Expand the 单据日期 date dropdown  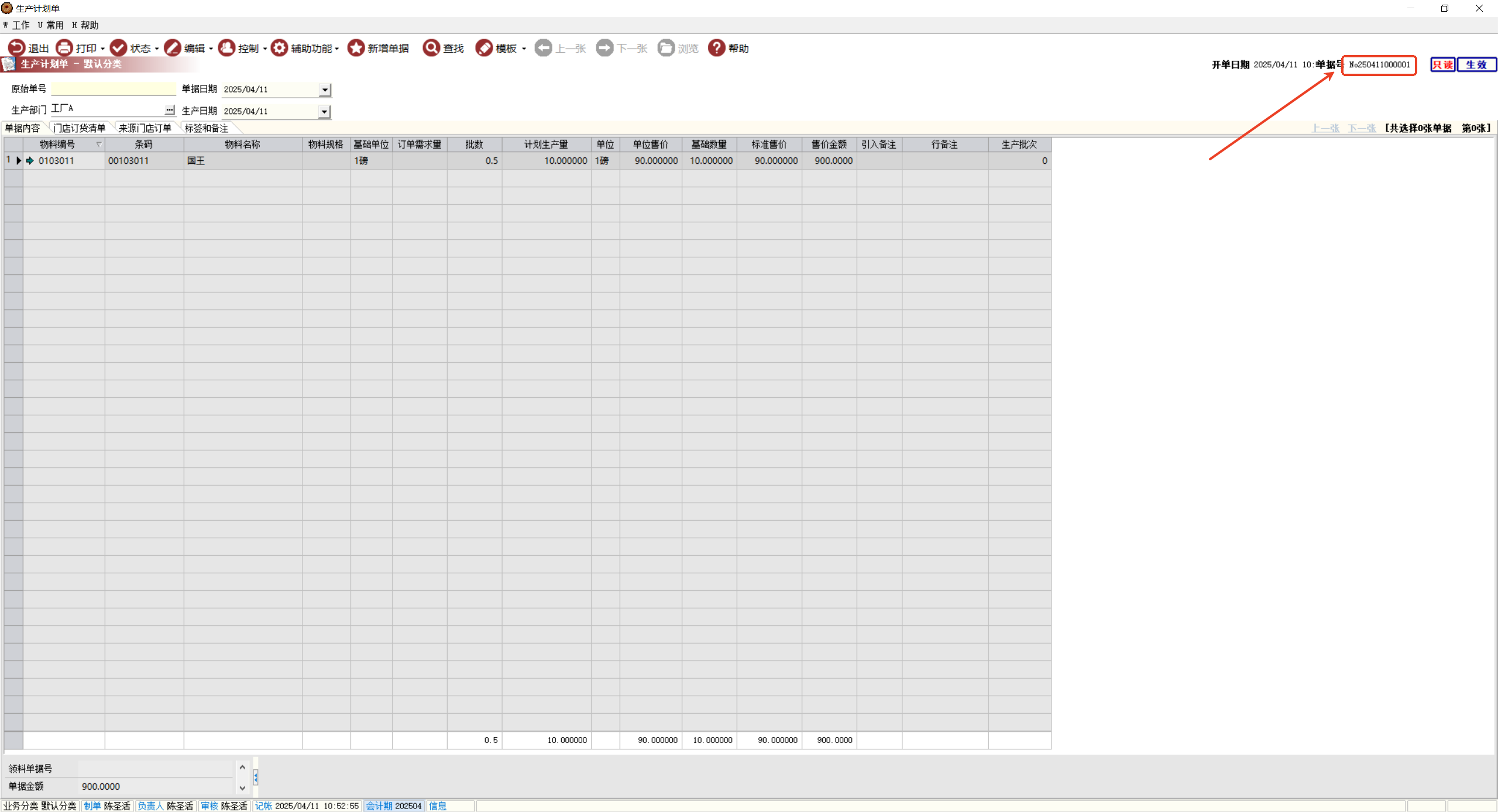pyautogui.click(x=325, y=90)
